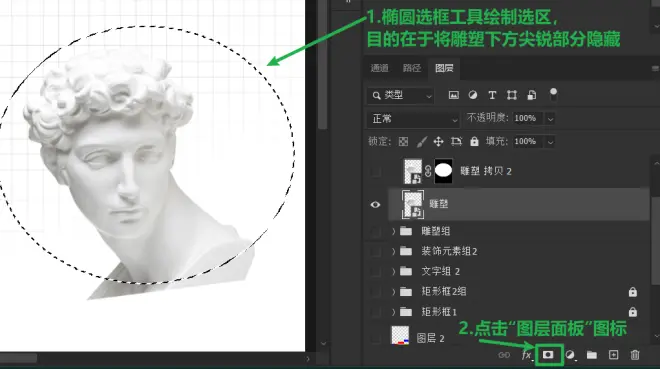Toggle the layer filter on/off switch
660x369 pixels.
[x=553, y=95]
